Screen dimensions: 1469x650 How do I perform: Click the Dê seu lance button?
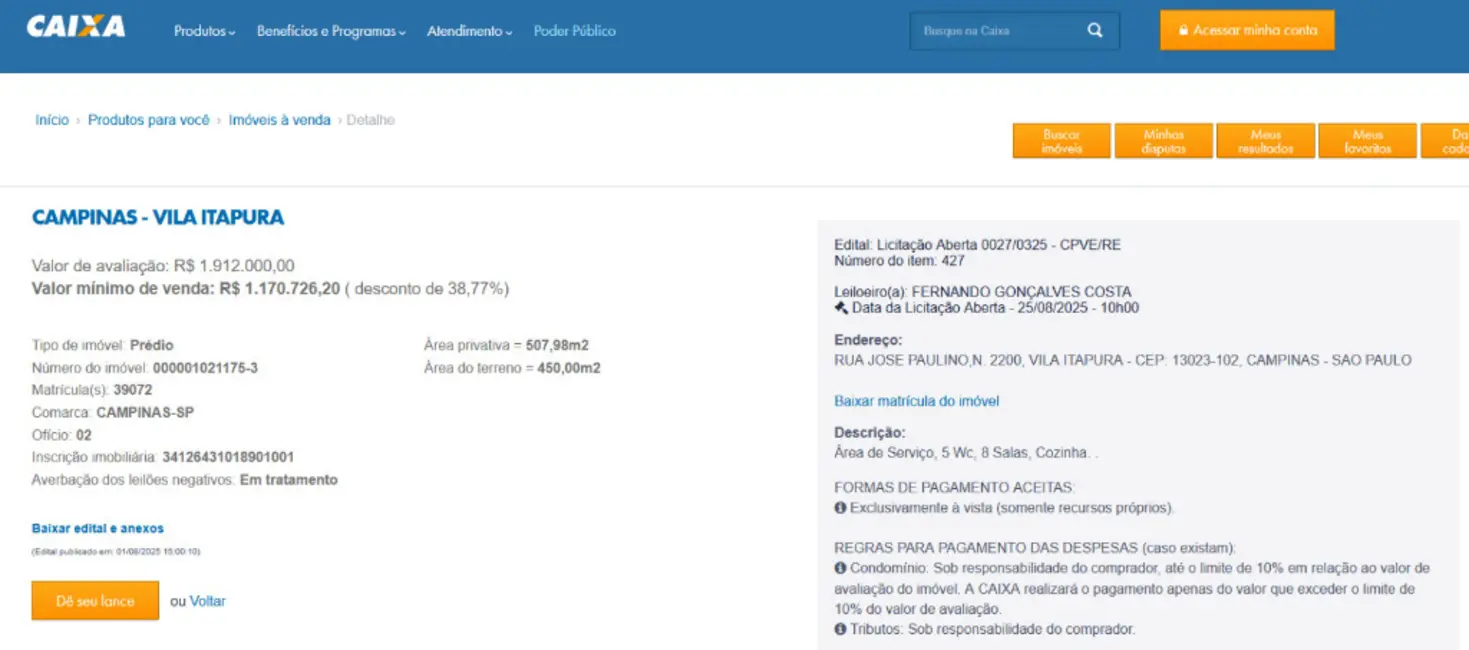(95, 601)
